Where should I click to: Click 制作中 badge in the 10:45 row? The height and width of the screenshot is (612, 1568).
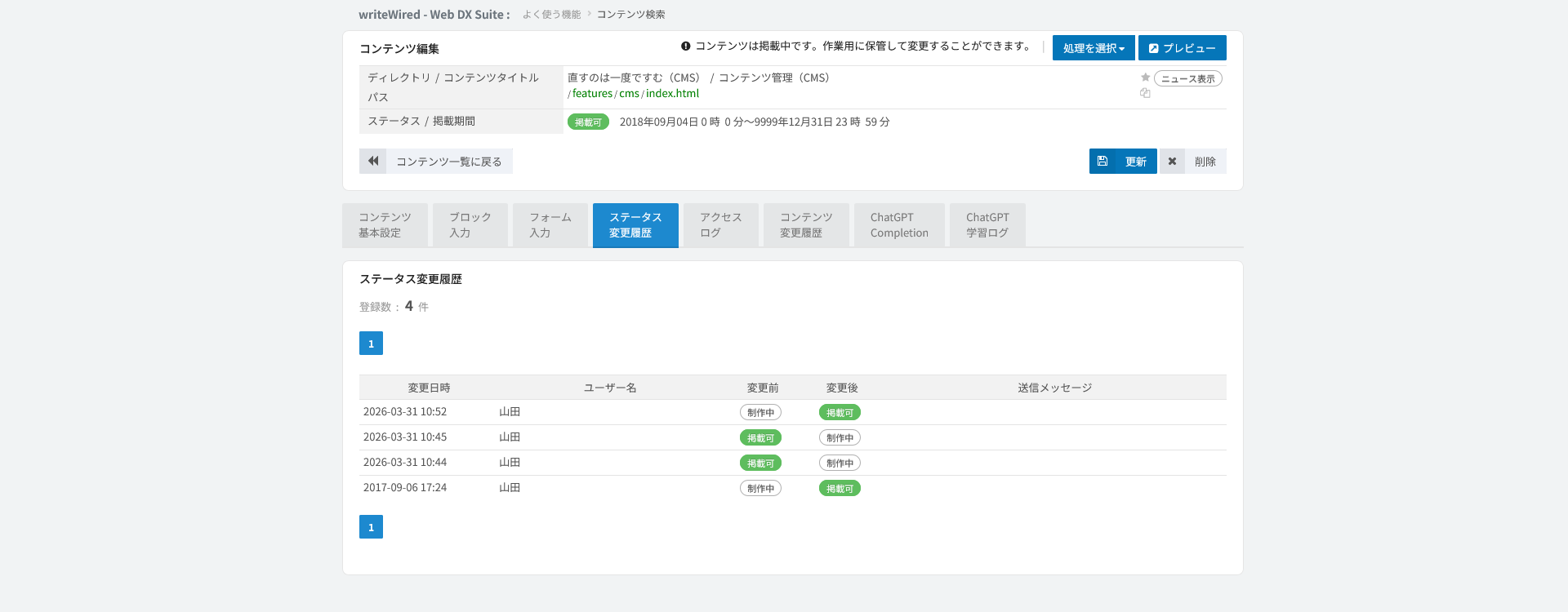pyautogui.click(x=840, y=438)
